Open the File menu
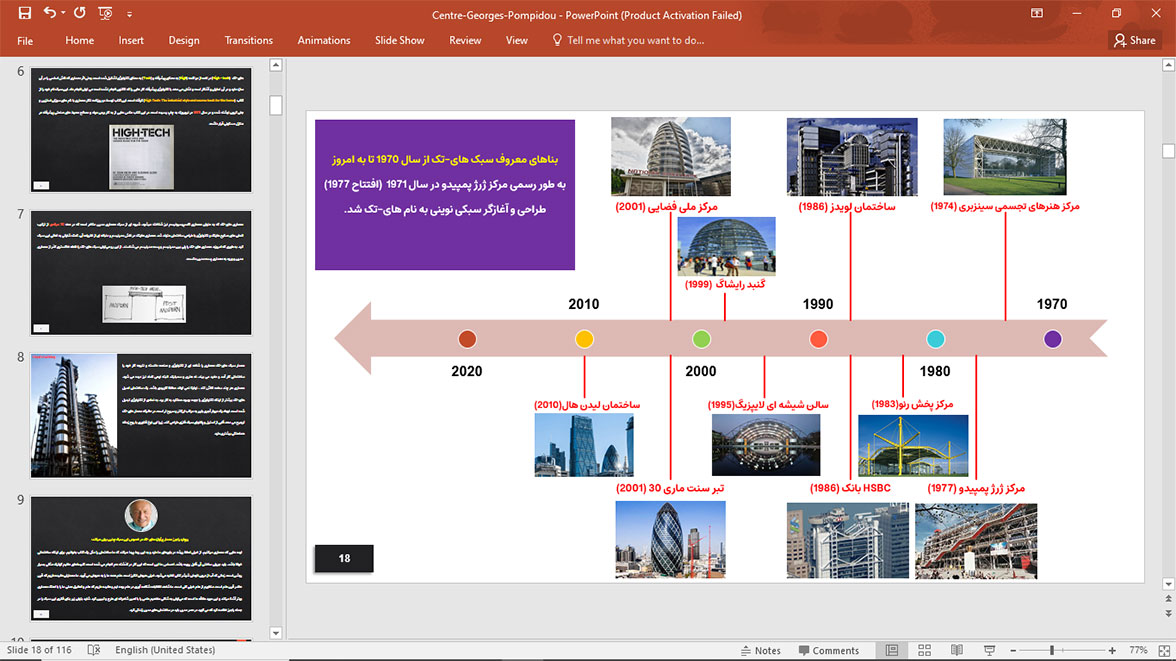 pyautogui.click(x=25, y=41)
